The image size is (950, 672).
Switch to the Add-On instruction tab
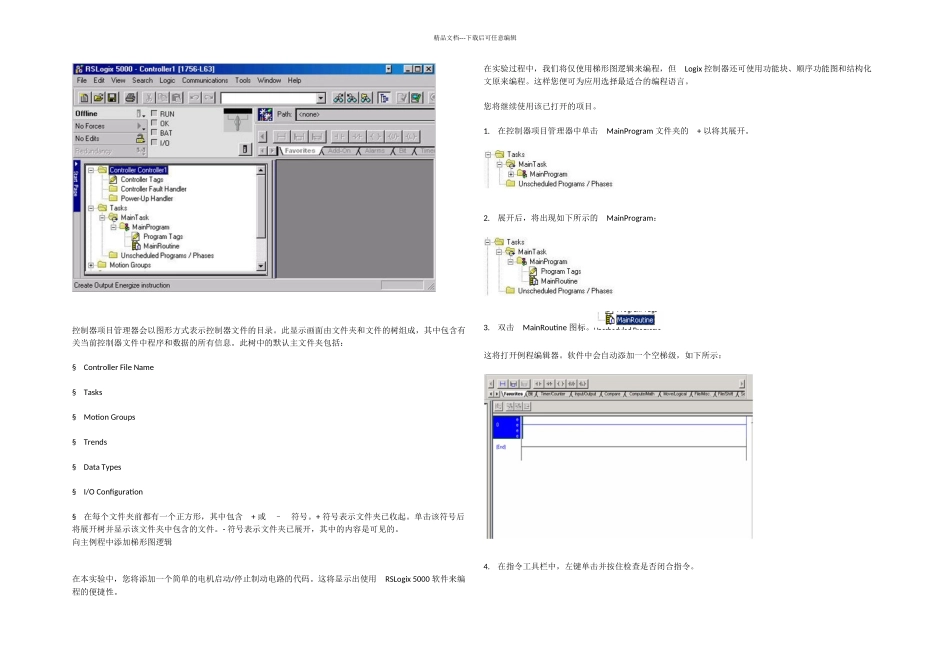[339, 150]
